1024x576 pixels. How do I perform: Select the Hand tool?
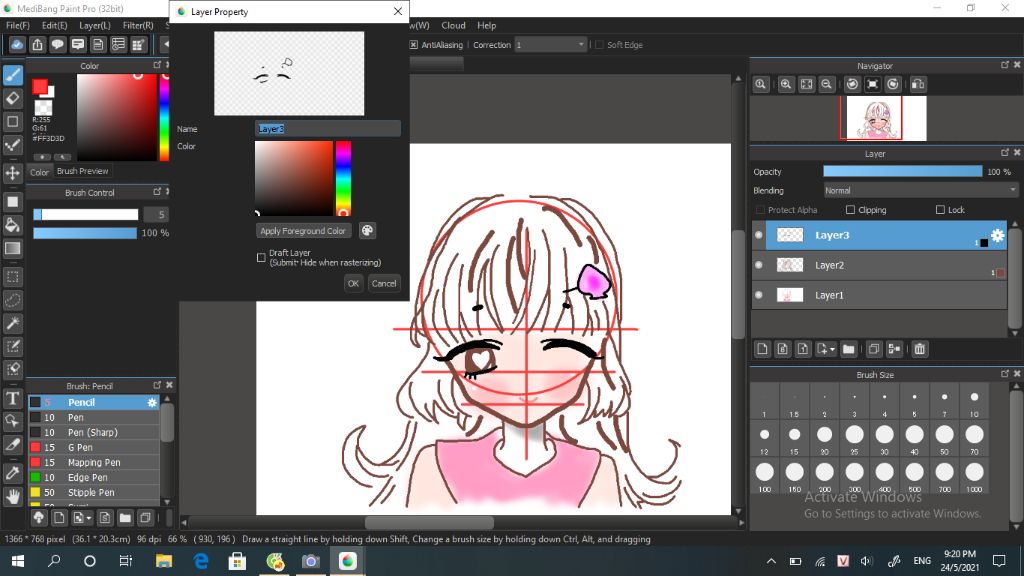click(12, 497)
